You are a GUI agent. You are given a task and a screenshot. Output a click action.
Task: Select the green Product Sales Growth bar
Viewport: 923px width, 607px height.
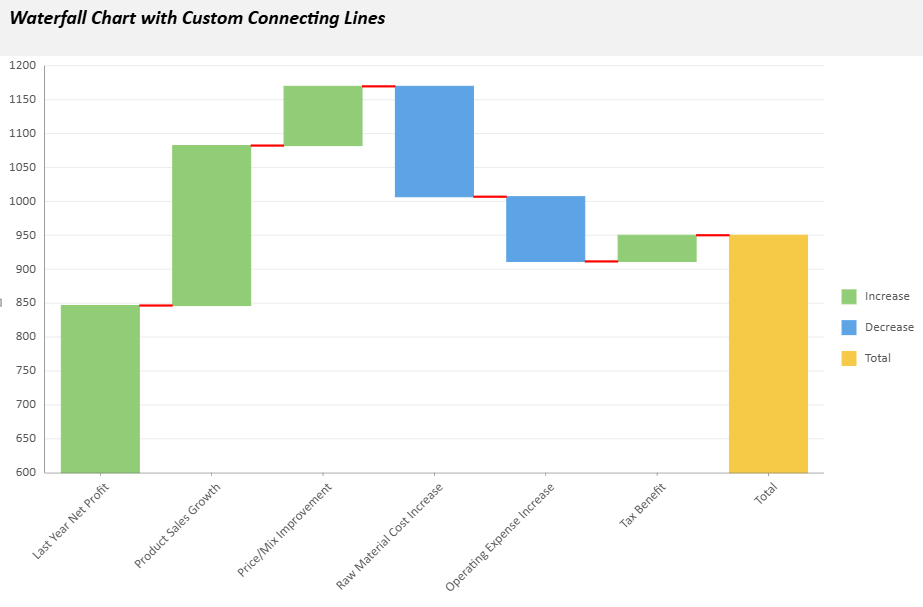(x=211, y=225)
